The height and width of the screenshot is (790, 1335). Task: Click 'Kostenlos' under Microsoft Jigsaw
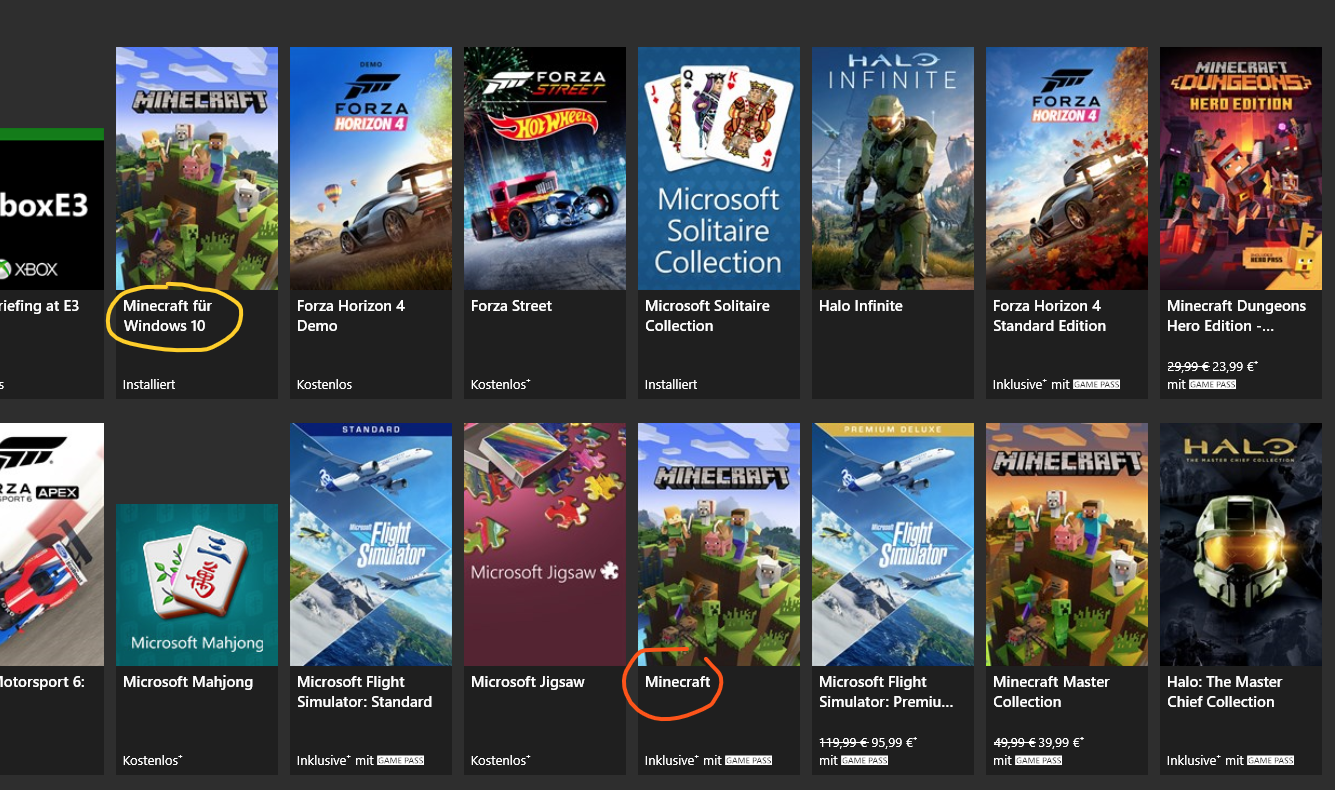[501, 760]
